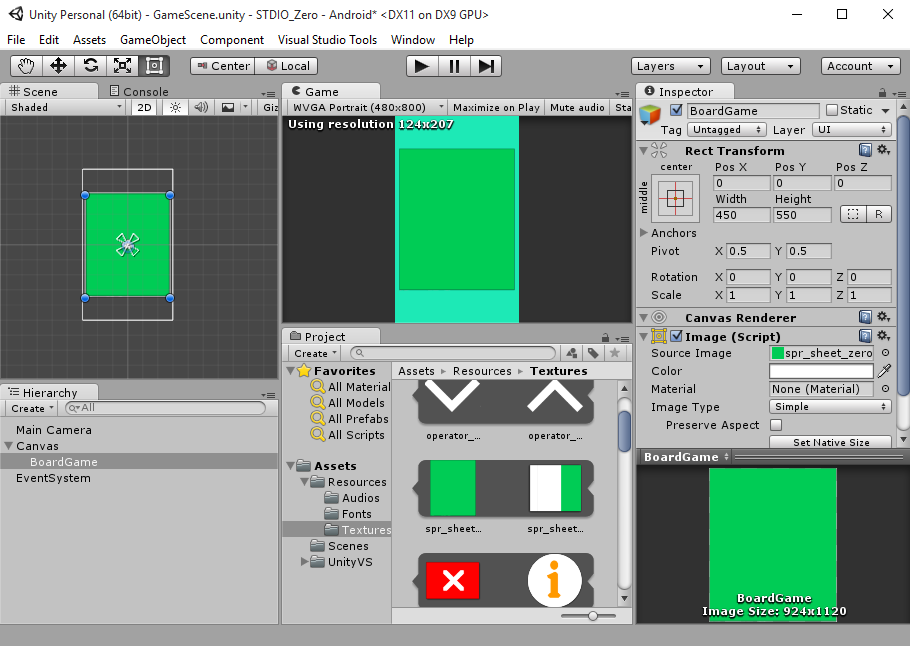Open Rect Transform gear settings
The height and width of the screenshot is (646, 910).
tap(883, 150)
